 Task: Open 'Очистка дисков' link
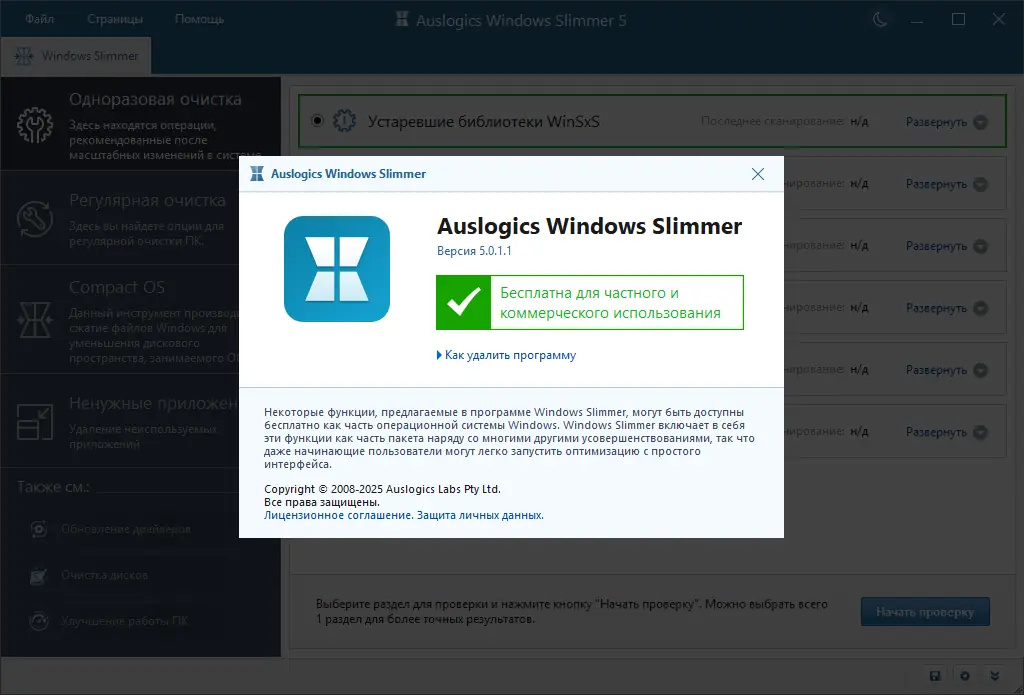104,575
